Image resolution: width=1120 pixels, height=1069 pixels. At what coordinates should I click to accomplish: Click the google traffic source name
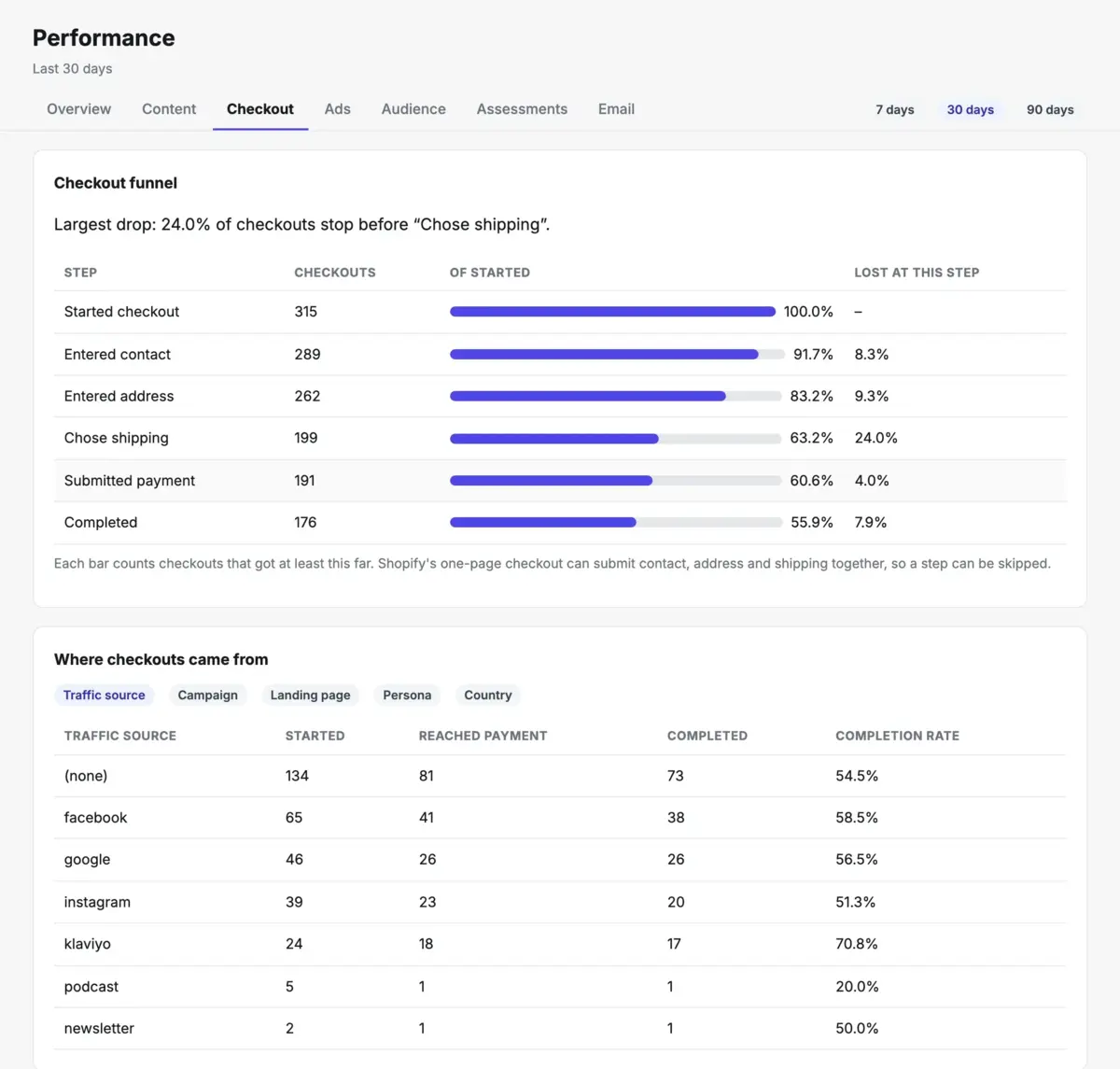pos(87,860)
